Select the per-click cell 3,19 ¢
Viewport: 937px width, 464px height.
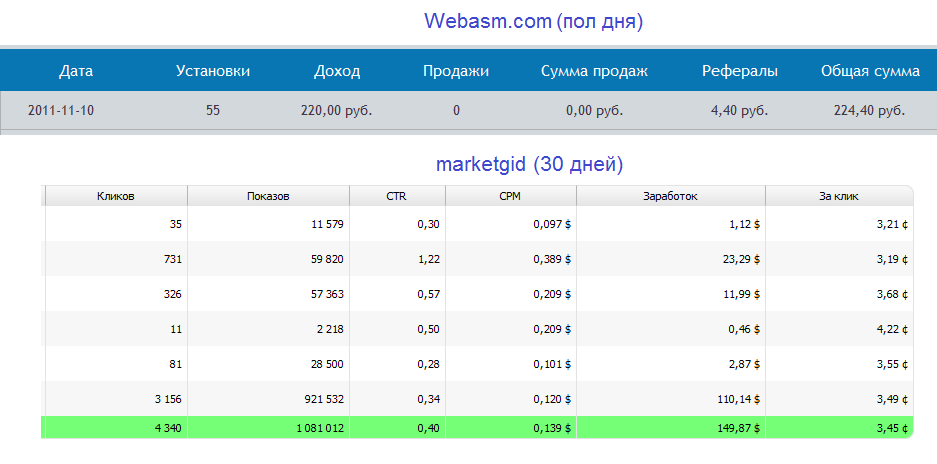point(893,260)
